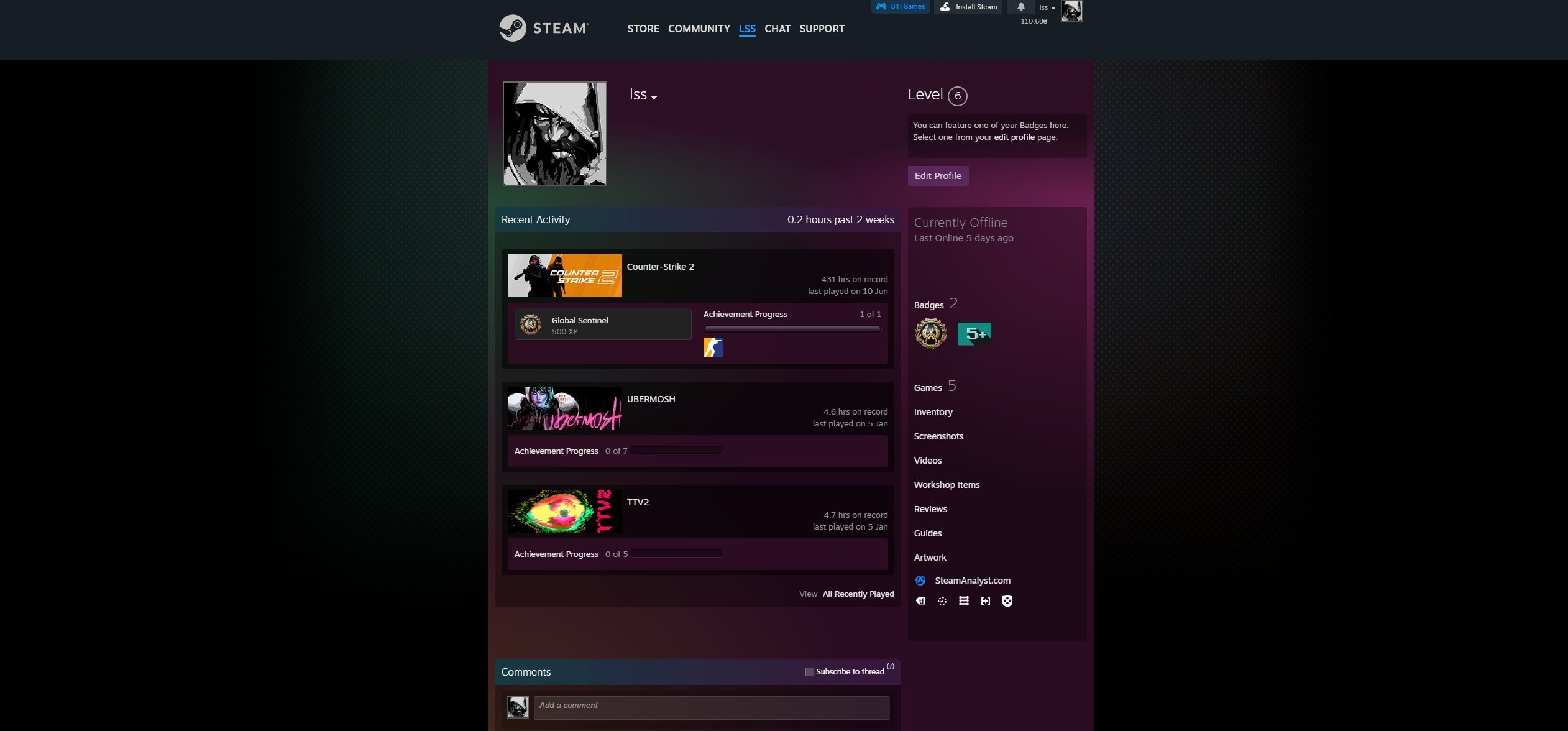Open the Counter-Strike 2 game title link
1568x731 pixels.
click(x=660, y=267)
